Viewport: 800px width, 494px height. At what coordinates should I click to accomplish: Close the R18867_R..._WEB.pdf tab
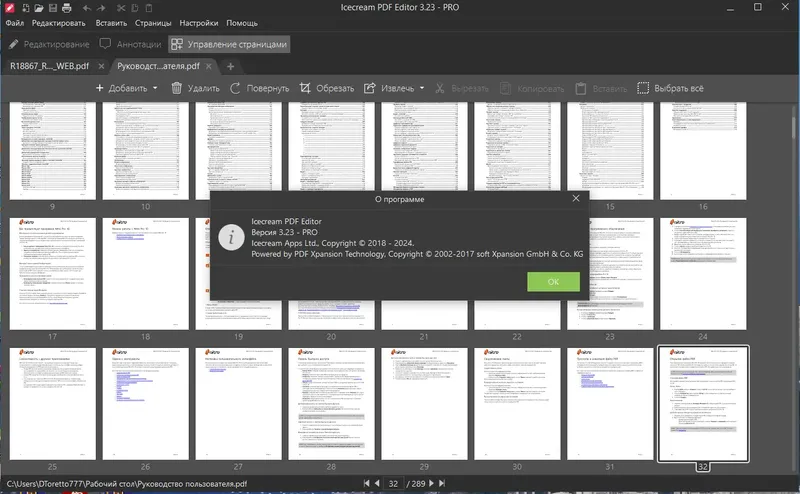[x=101, y=66]
